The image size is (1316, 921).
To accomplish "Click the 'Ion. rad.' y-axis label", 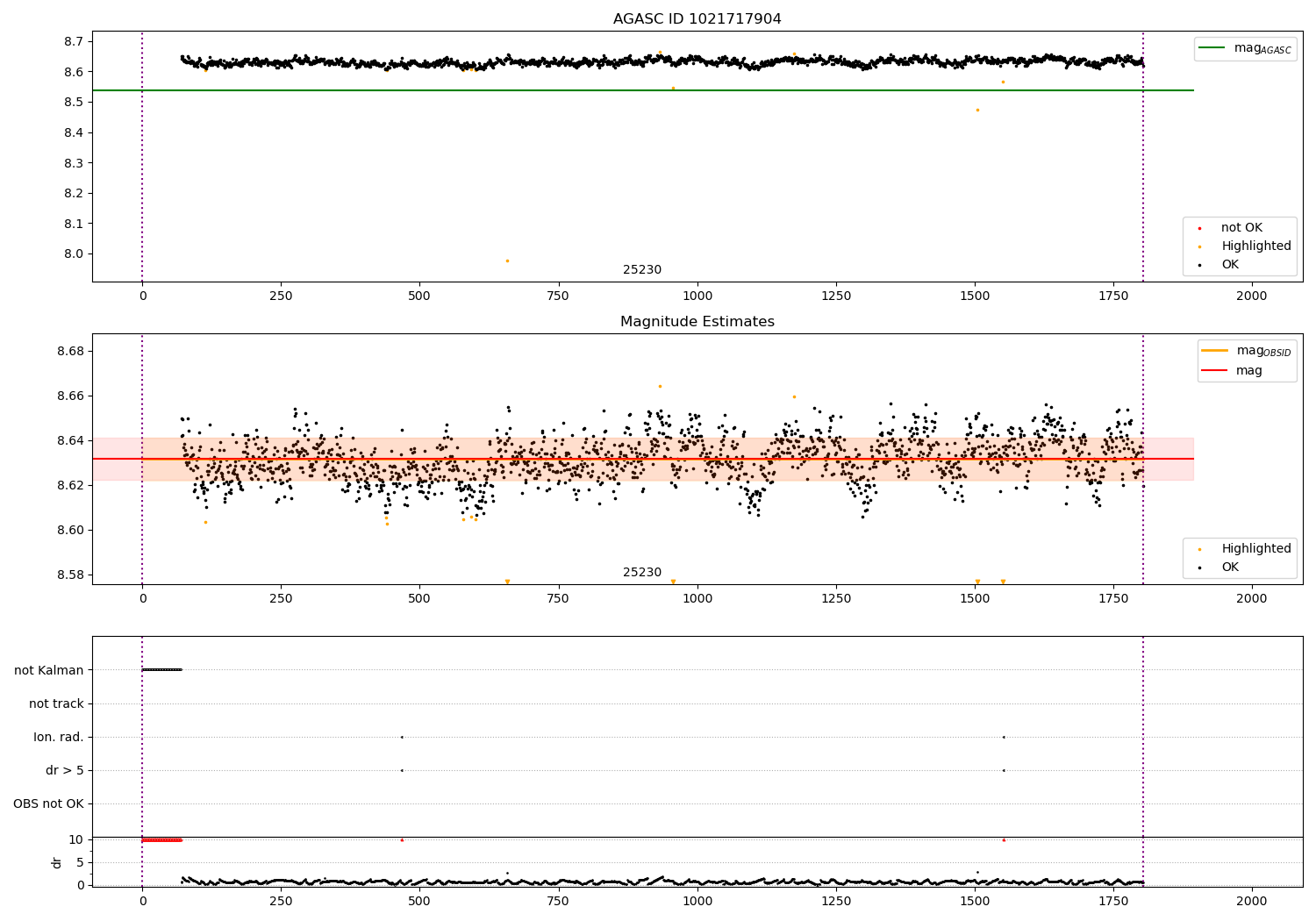I will [59, 737].
